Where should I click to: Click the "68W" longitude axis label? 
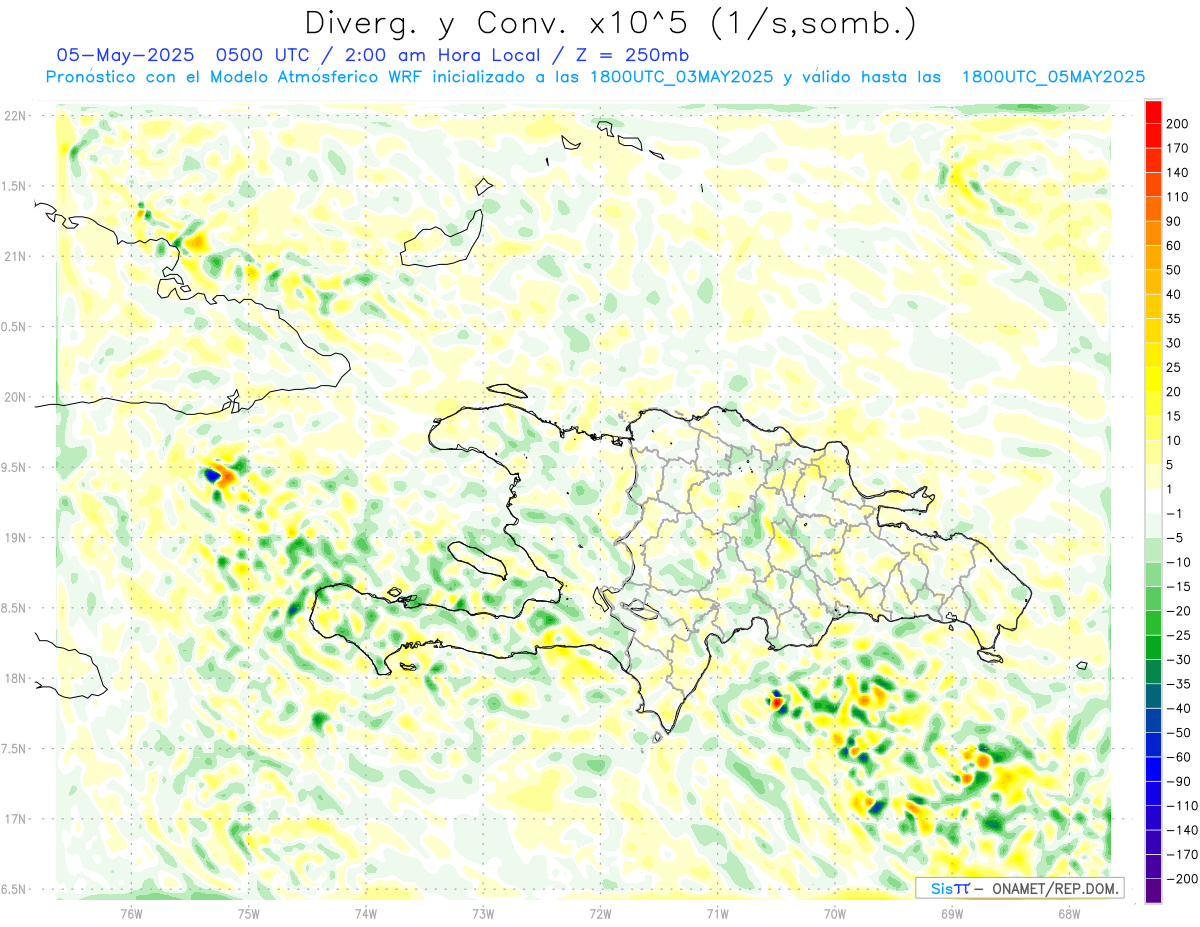point(1068,912)
